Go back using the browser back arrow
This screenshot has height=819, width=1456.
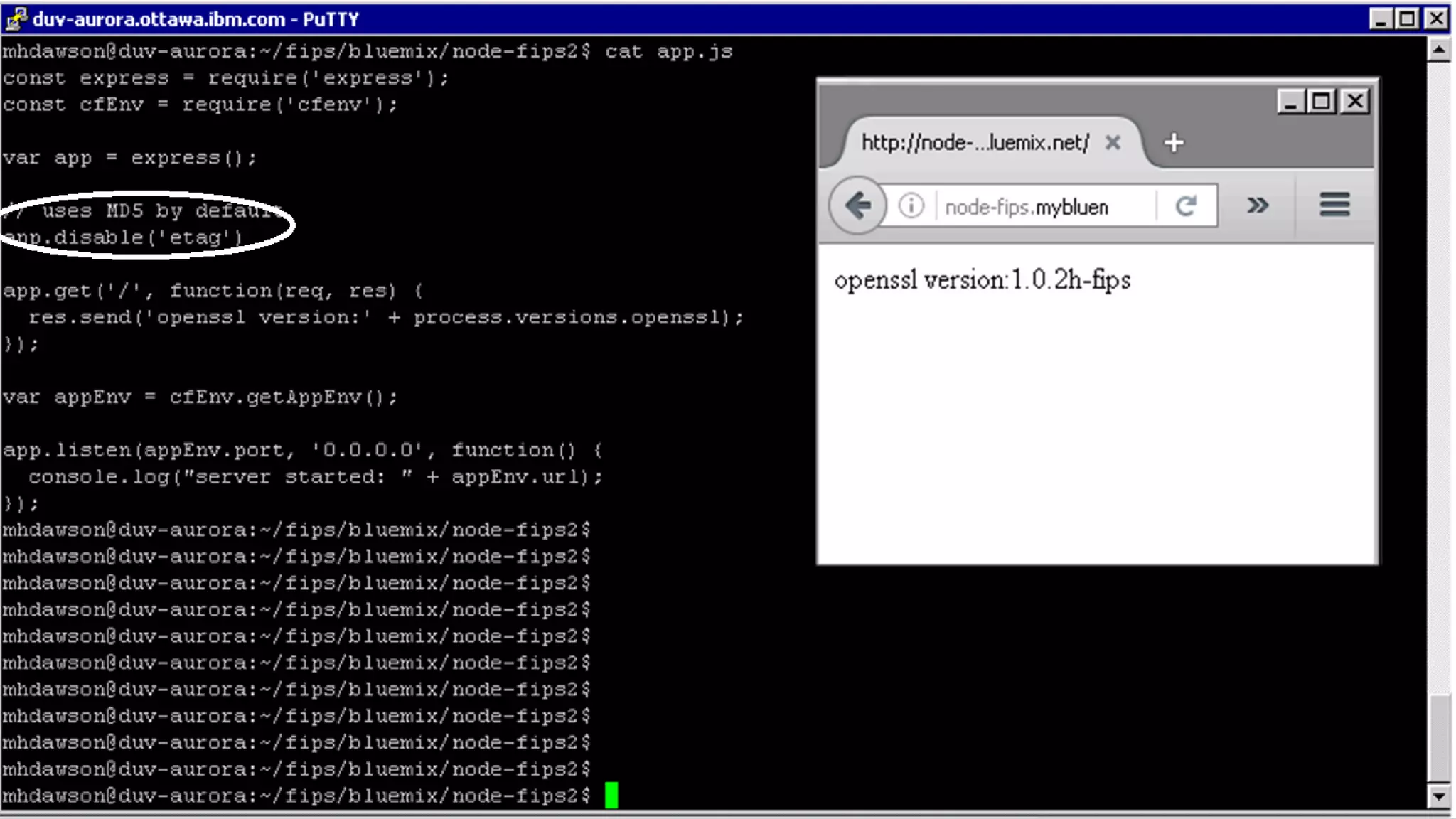[858, 206]
